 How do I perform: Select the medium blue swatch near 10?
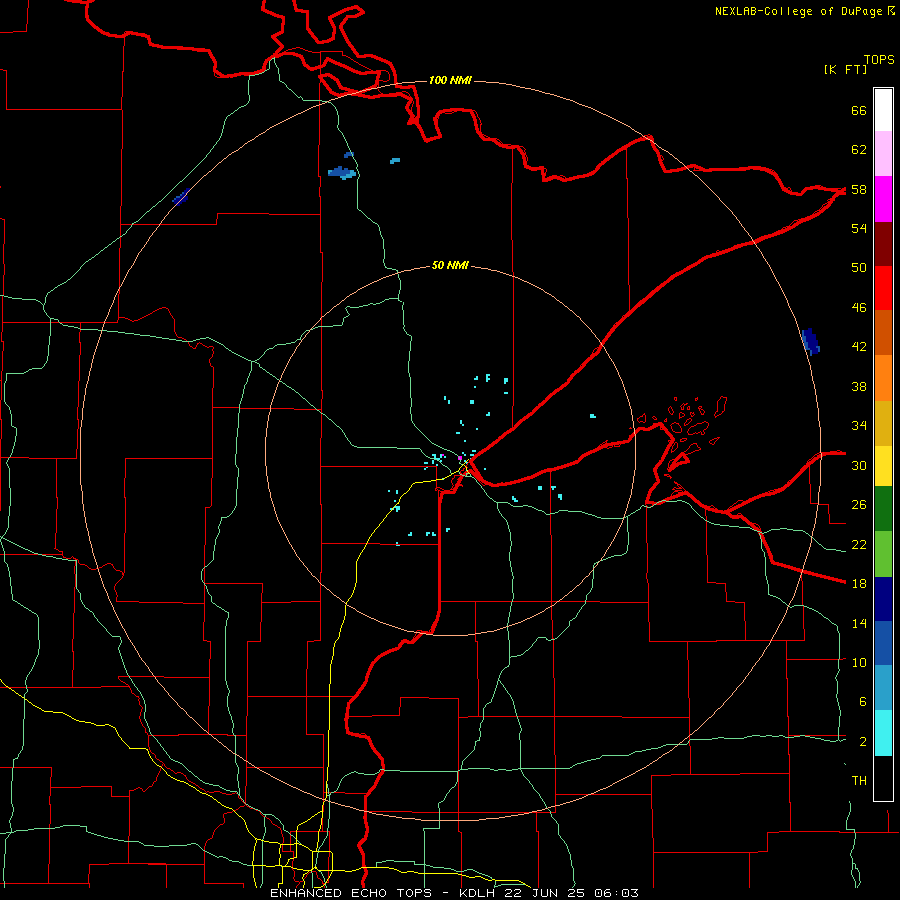883,643
